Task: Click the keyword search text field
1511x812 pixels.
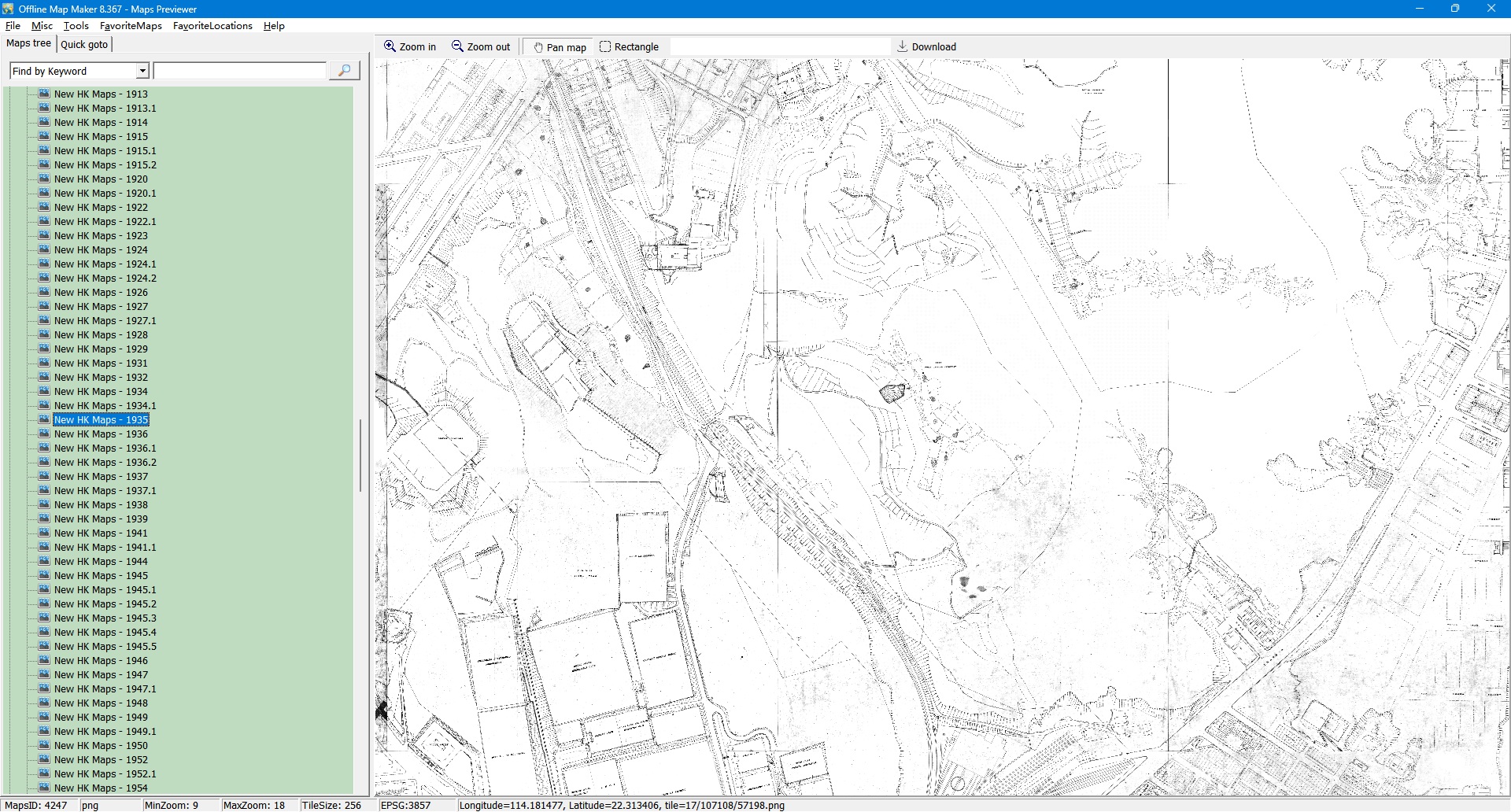Action: (240, 71)
